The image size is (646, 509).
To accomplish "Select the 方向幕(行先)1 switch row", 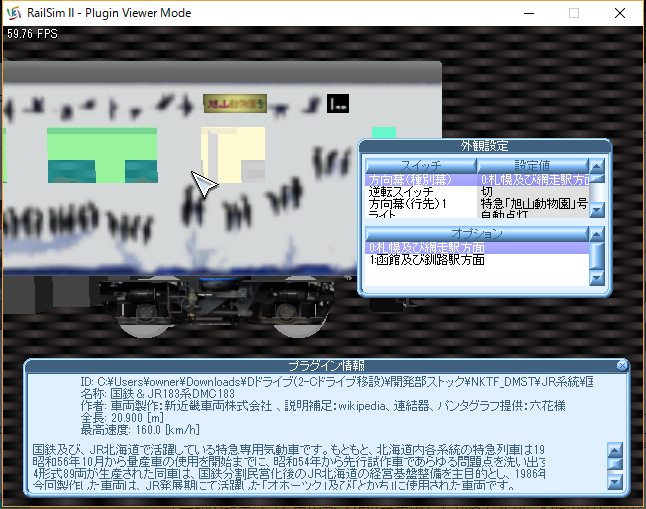I will (x=421, y=204).
